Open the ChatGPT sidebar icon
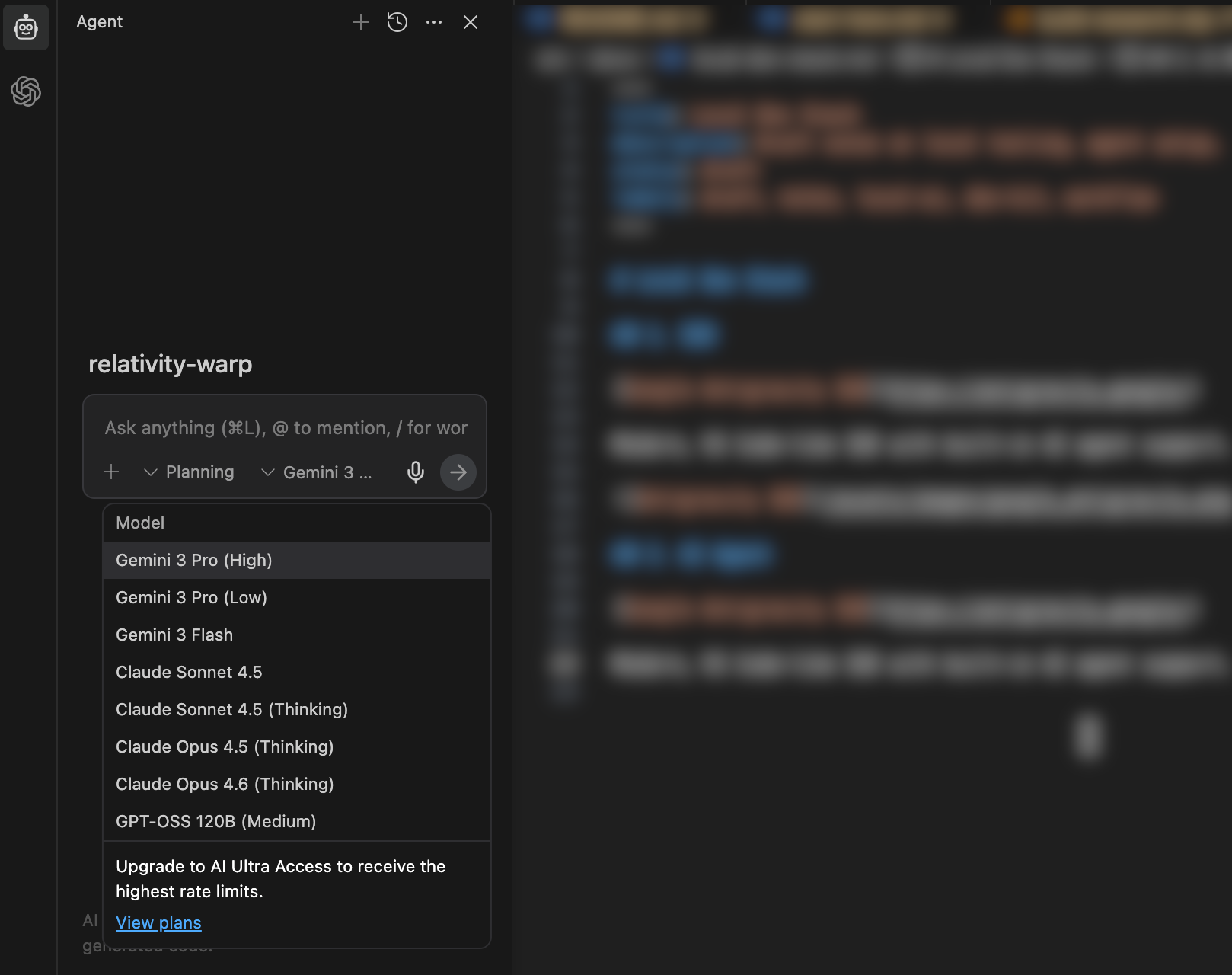Screen dimensions: 1232x975 [26, 91]
